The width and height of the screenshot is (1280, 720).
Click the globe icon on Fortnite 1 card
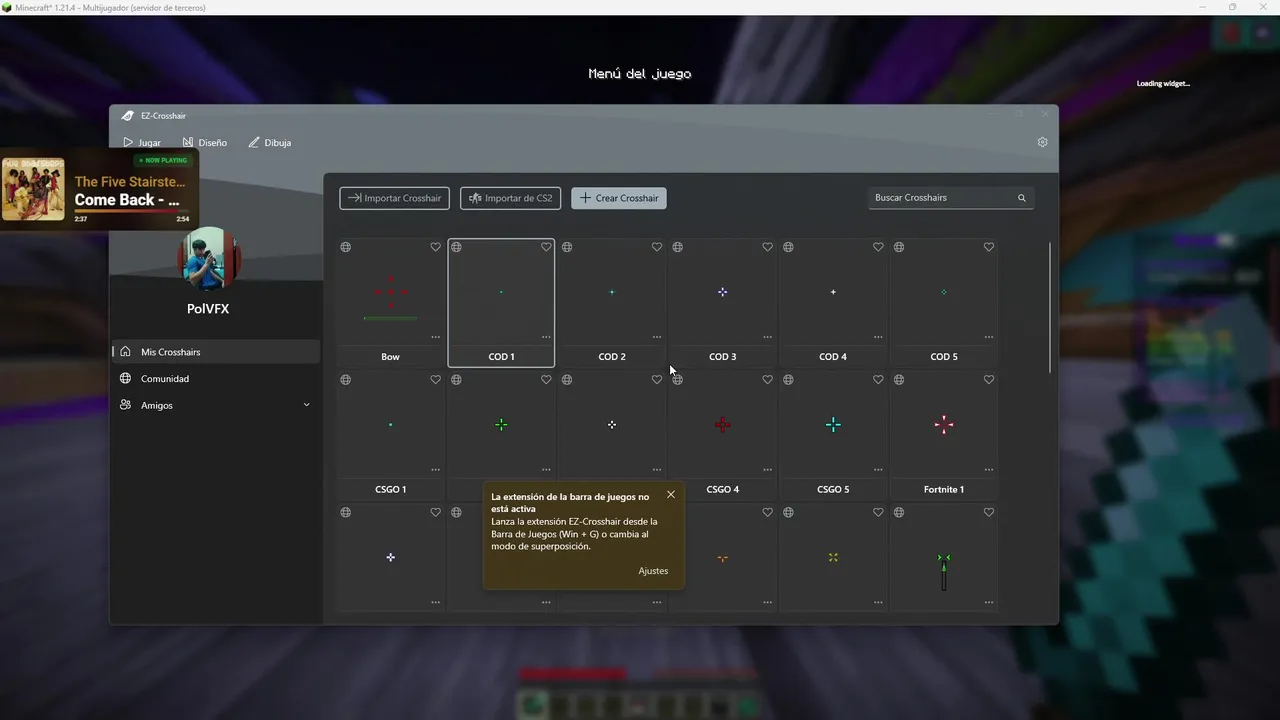click(899, 380)
